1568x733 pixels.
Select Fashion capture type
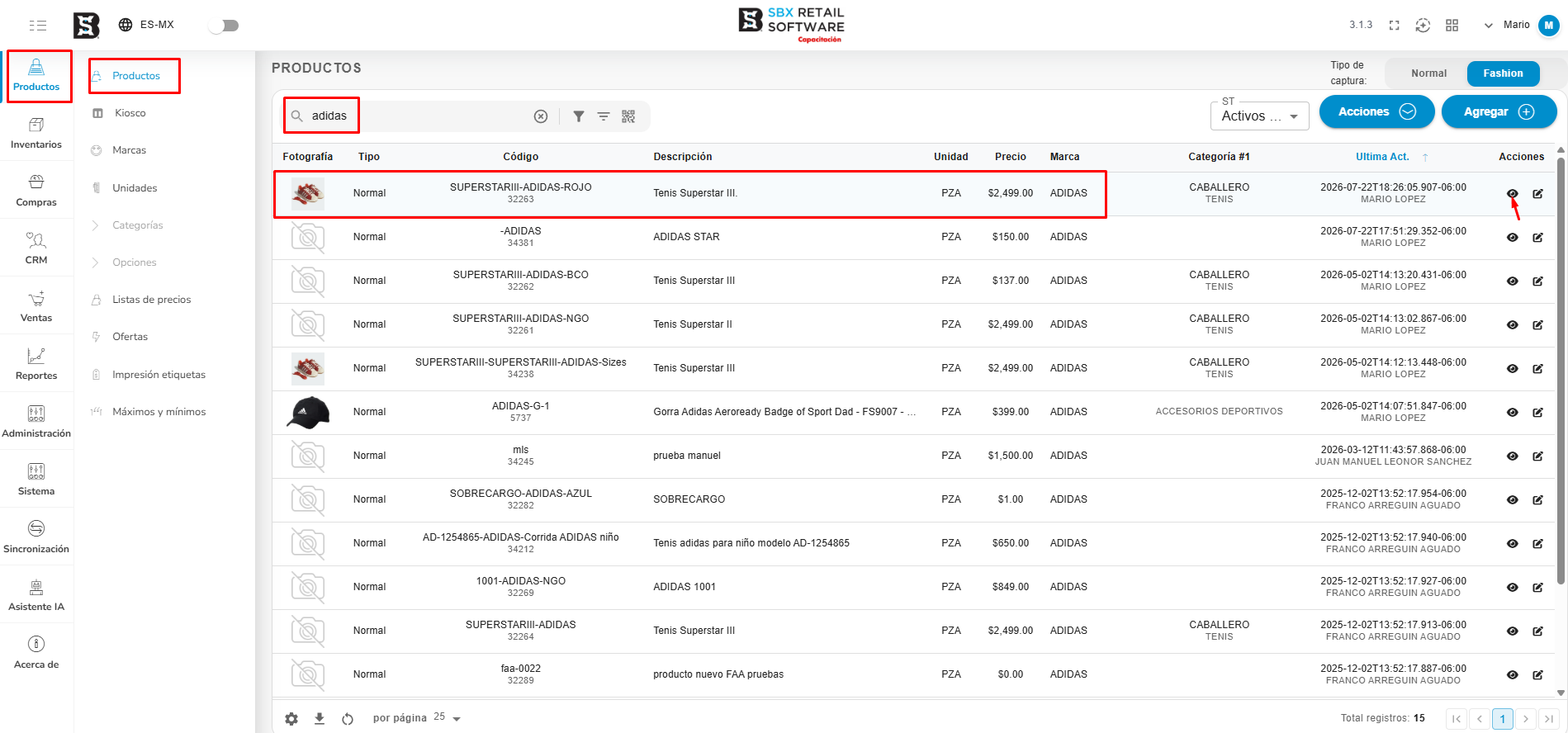point(1503,73)
